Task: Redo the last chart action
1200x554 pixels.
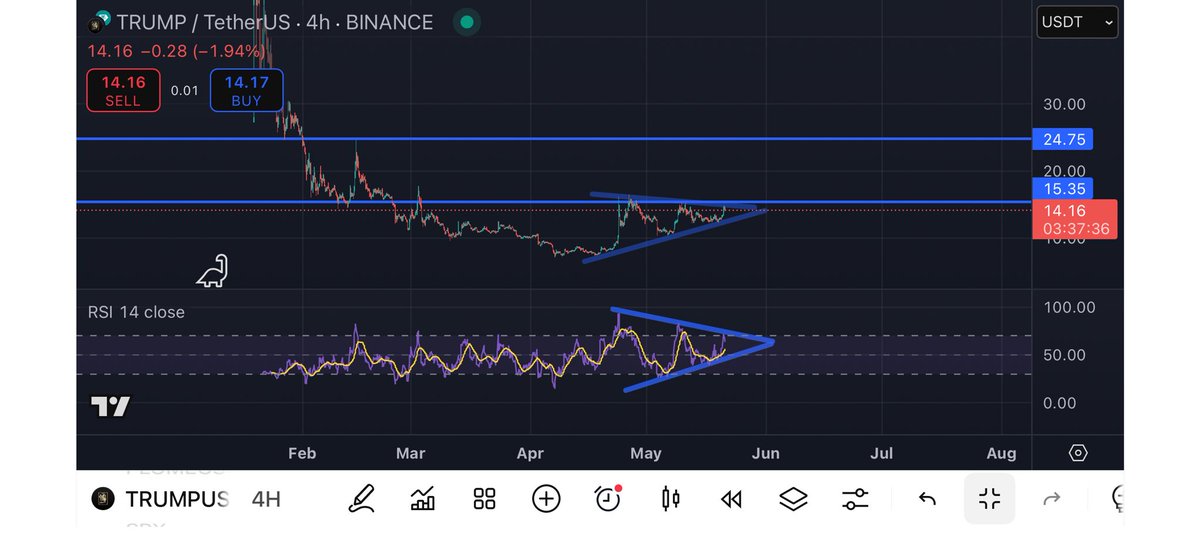Action: (1051, 498)
